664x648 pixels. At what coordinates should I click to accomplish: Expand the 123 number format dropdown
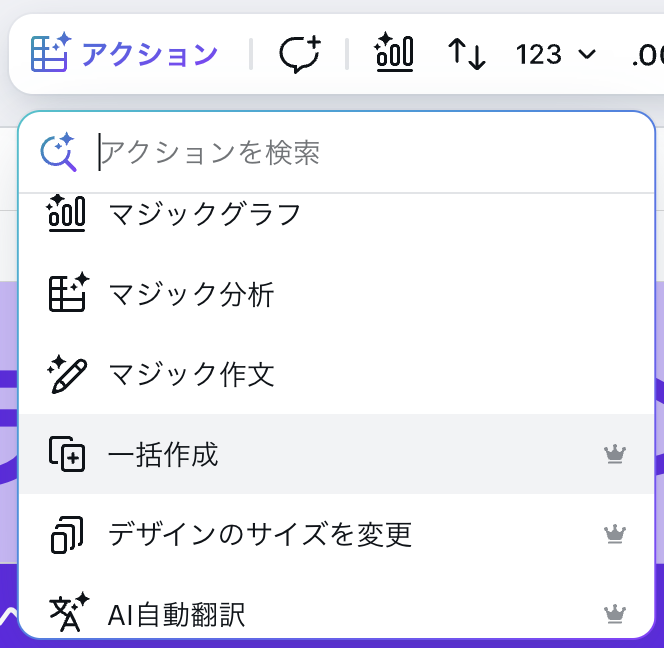tap(555, 54)
